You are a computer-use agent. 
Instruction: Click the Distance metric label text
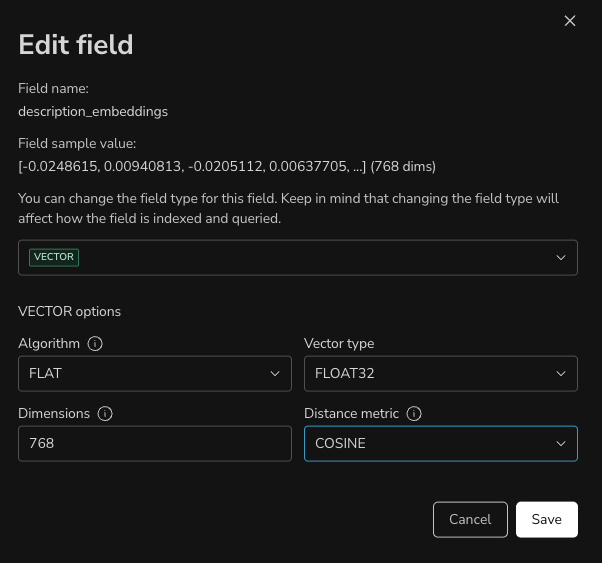click(x=351, y=414)
